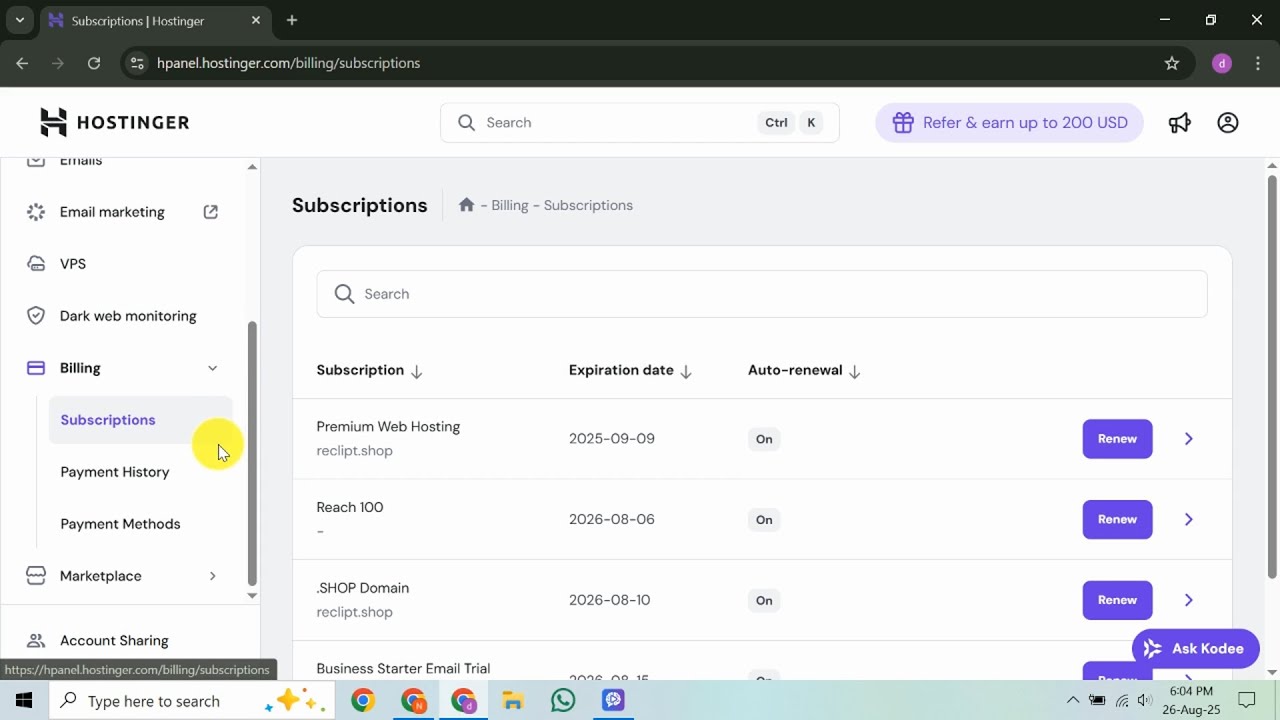The image size is (1280, 720).
Task: Open the new tab plus button
Action: (x=292, y=20)
